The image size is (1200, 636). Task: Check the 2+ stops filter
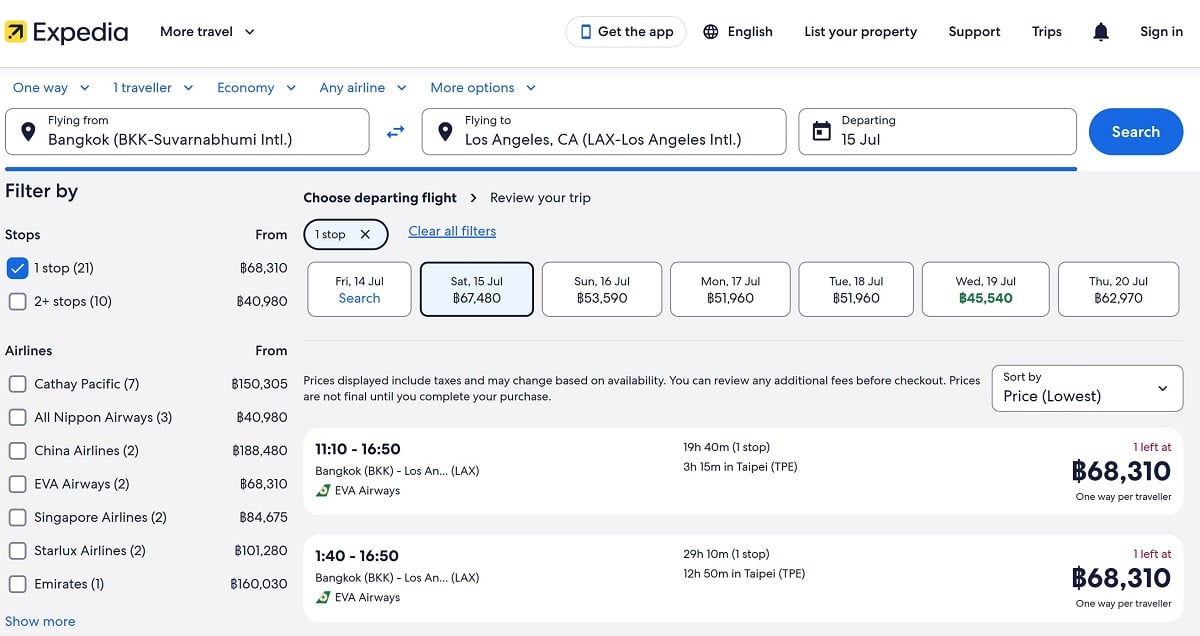pos(17,301)
